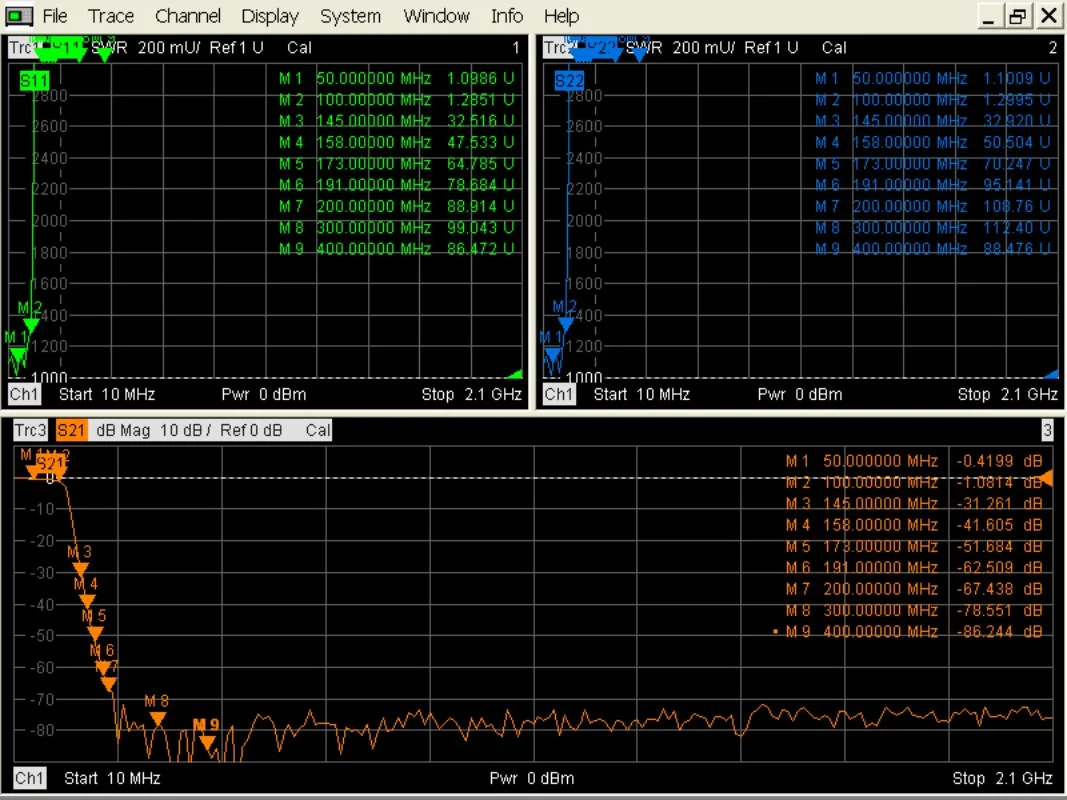Click Ch1 label in S21 diagram

(29, 778)
